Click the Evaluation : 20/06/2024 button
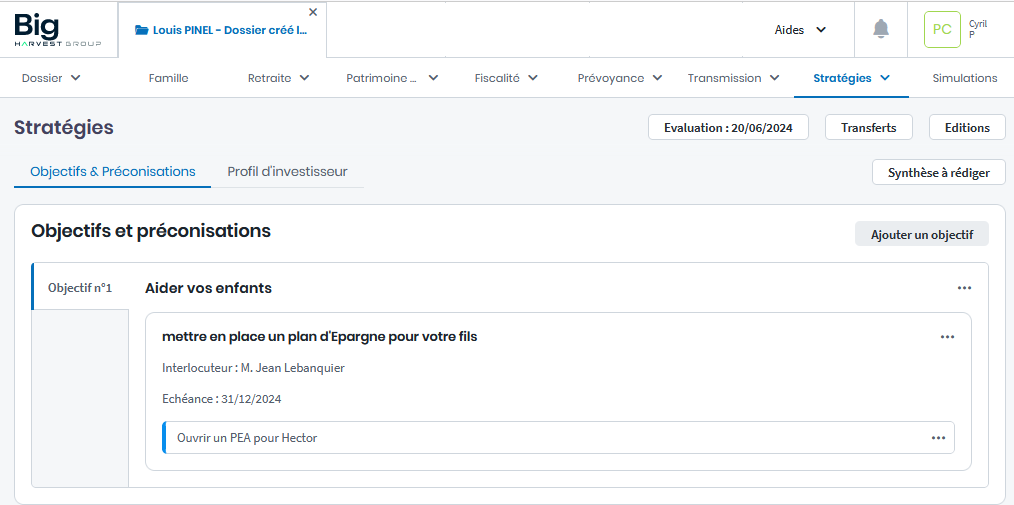The image size is (1014, 505). tap(728, 128)
